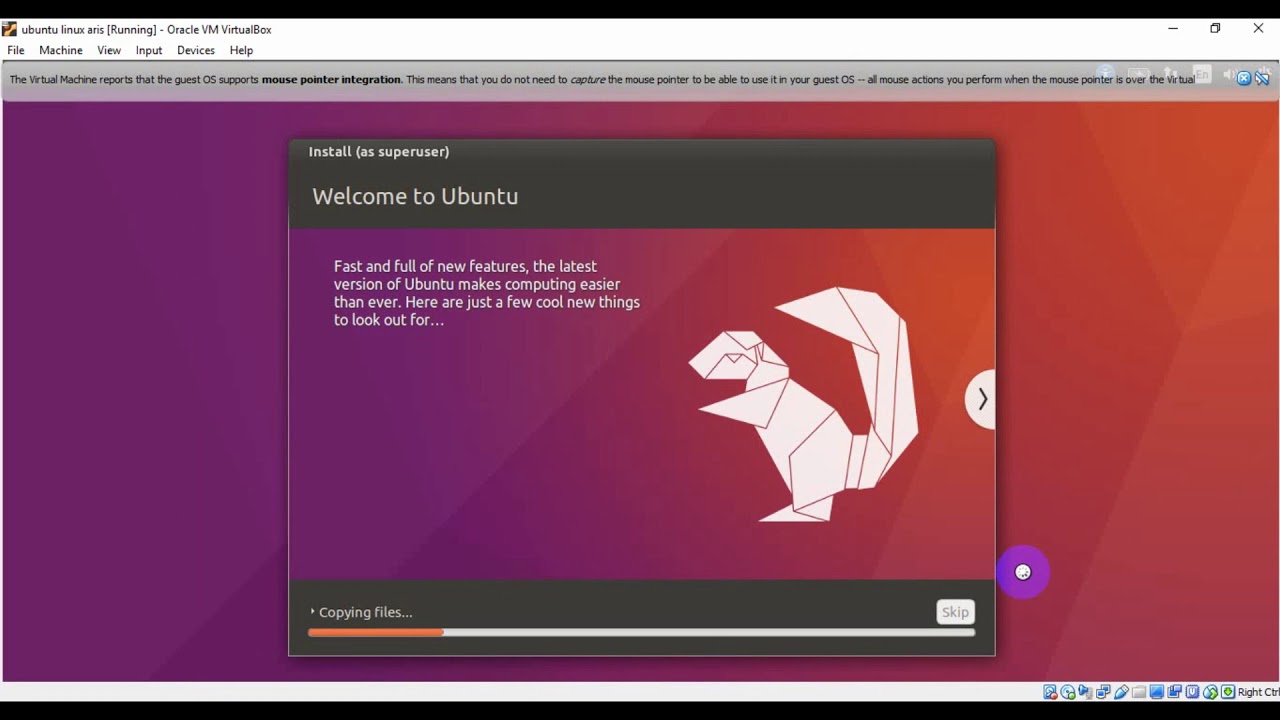Click the shared folders status icon

click(1139, 692)
